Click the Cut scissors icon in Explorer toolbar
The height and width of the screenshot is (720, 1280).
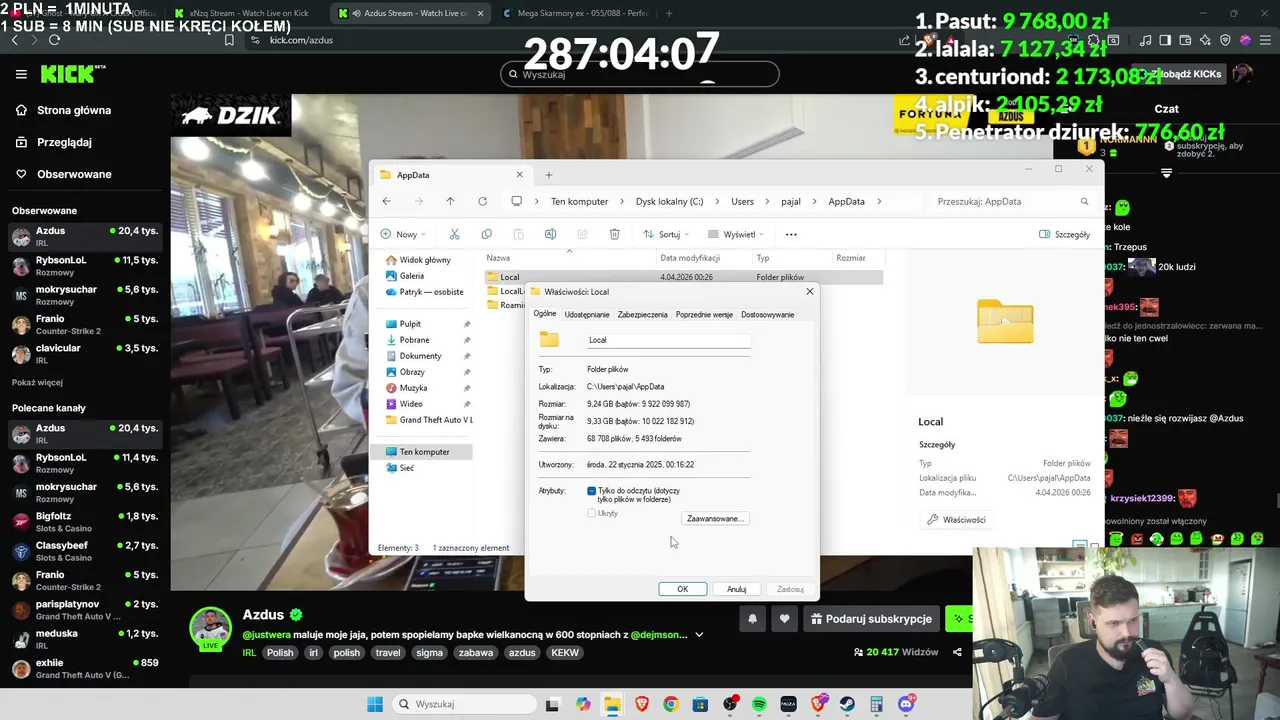pyautogui.click(x=454, y=234)
